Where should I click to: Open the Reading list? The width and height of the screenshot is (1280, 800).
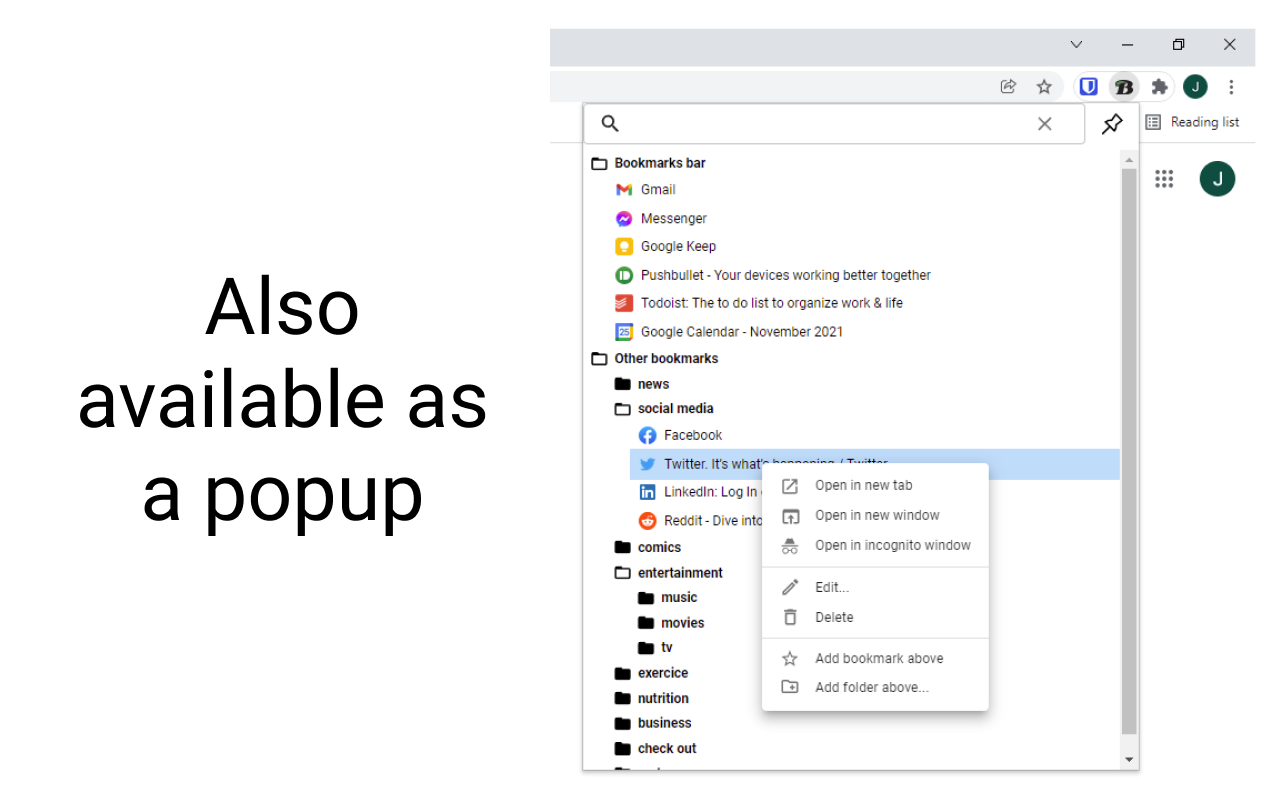[x=1192, y=122]
